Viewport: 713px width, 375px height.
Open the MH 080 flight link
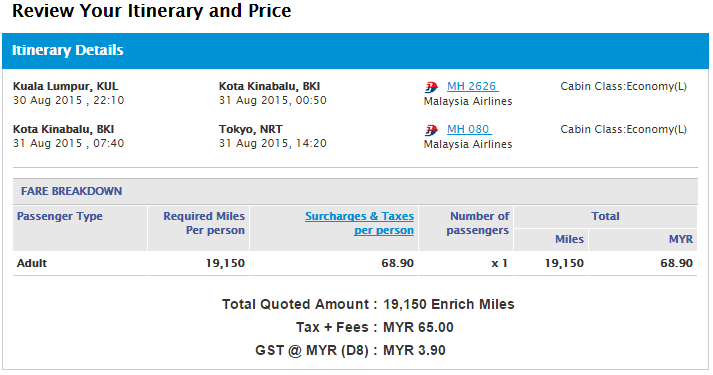click(469, 129)
